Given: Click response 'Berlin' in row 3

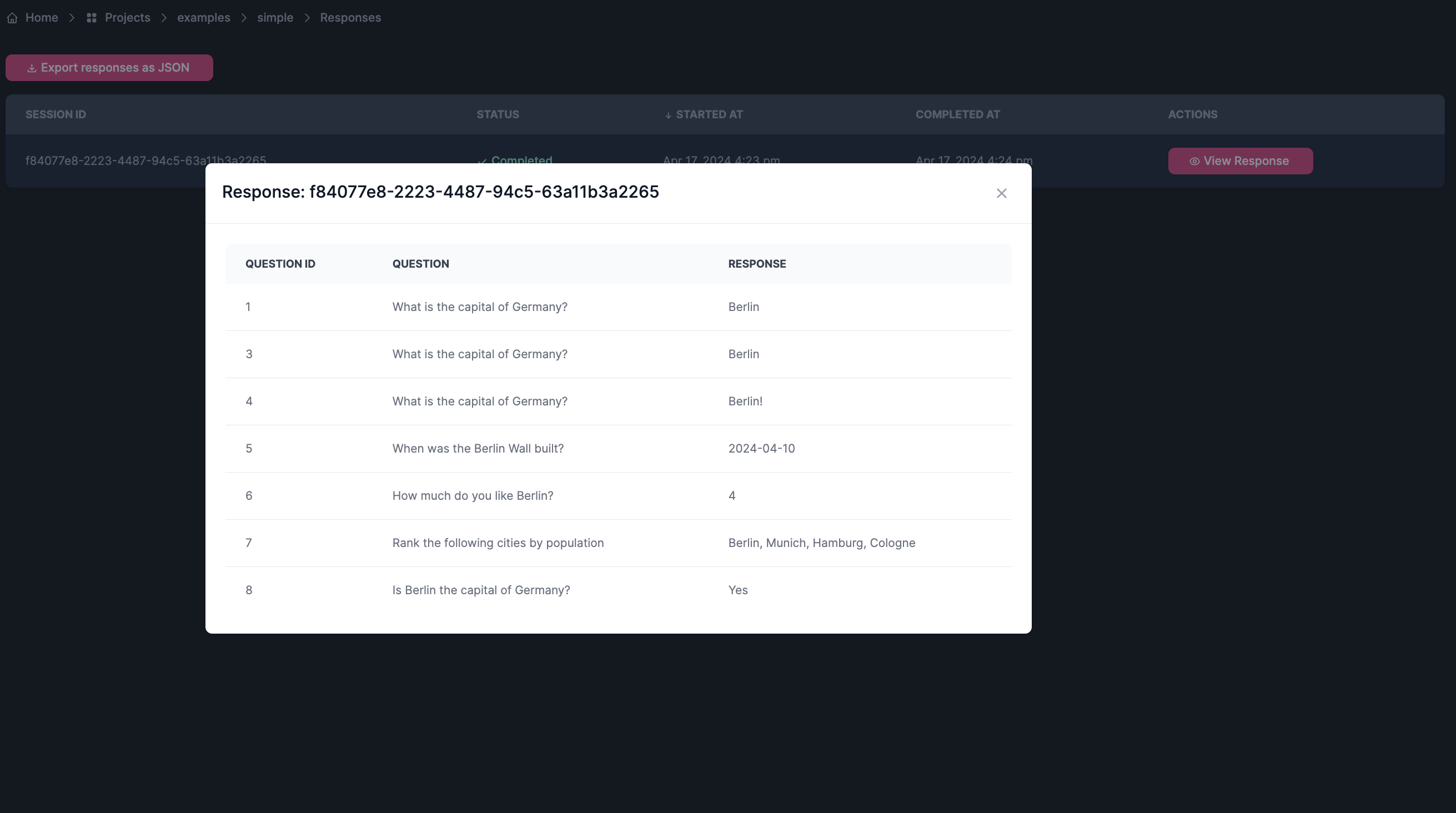Looking at the screenshot, I should (743, 354).
